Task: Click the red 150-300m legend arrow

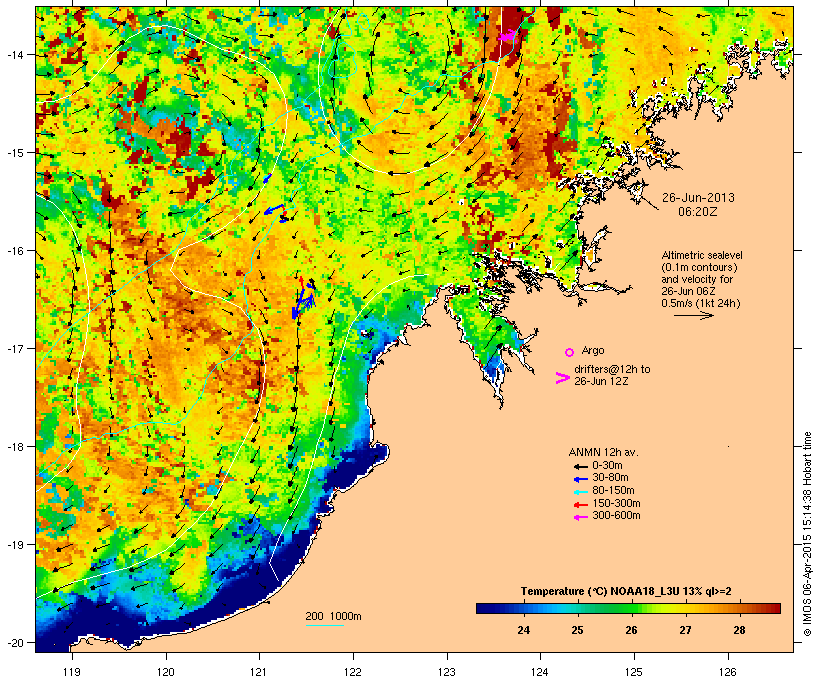Action: (x=581, y=505)
